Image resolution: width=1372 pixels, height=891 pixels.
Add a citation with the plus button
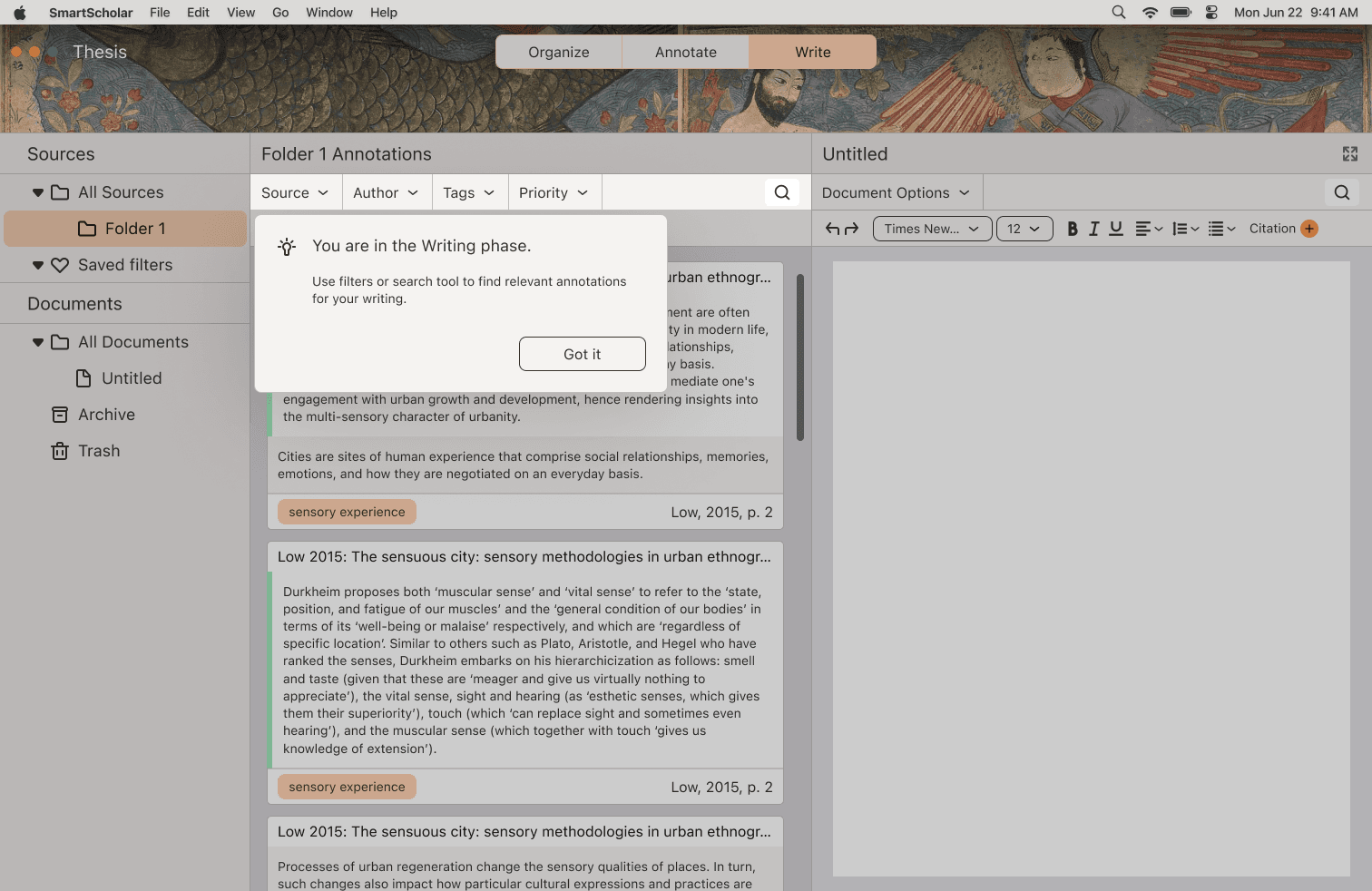pyautogui.click(x=1309, y=229)
